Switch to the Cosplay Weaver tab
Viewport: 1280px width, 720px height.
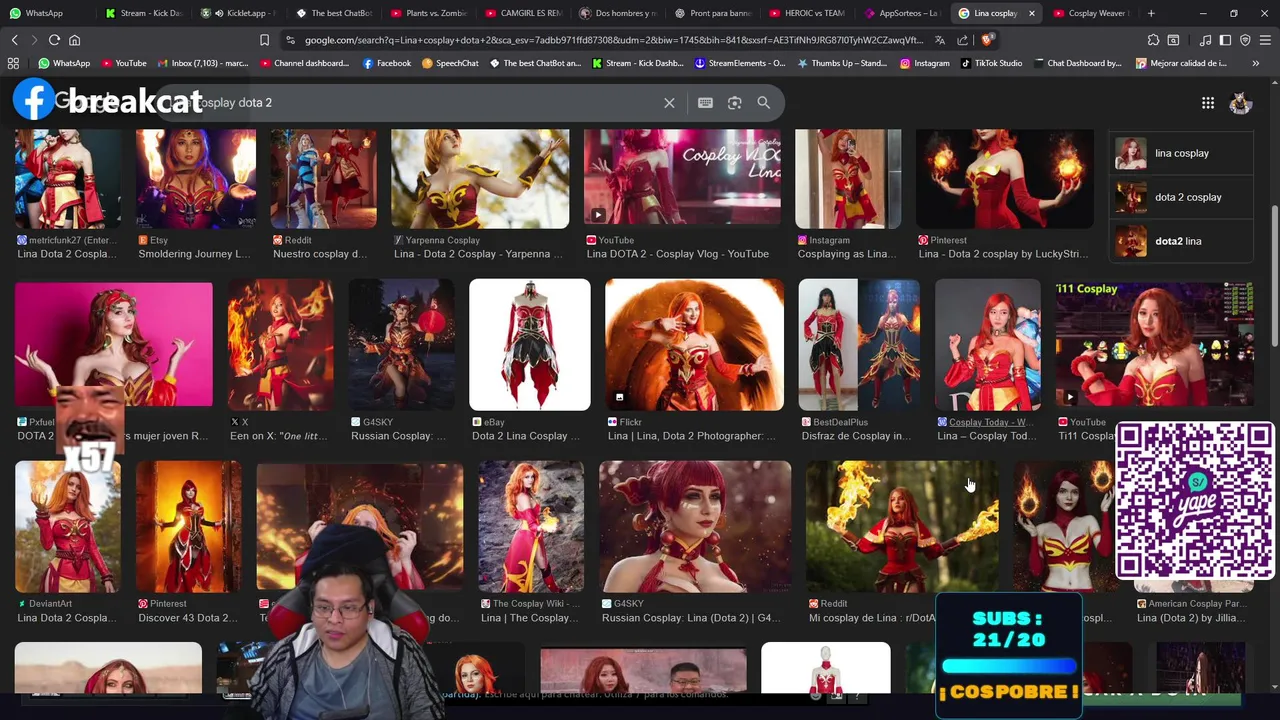pyautogui.click(x=1090, y=13)
